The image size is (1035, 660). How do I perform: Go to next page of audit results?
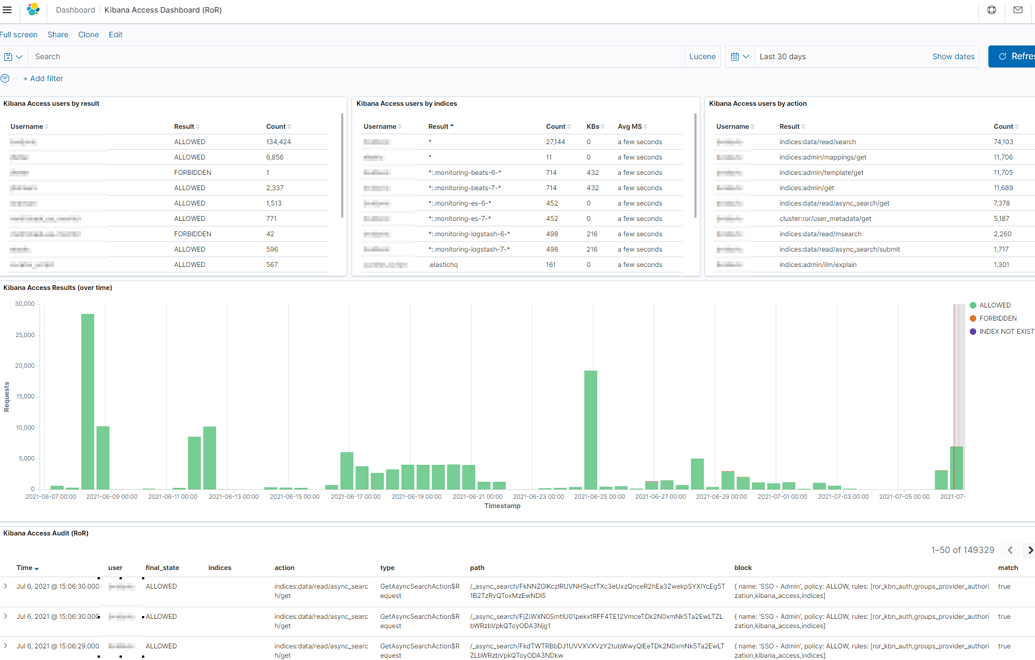1030,549
